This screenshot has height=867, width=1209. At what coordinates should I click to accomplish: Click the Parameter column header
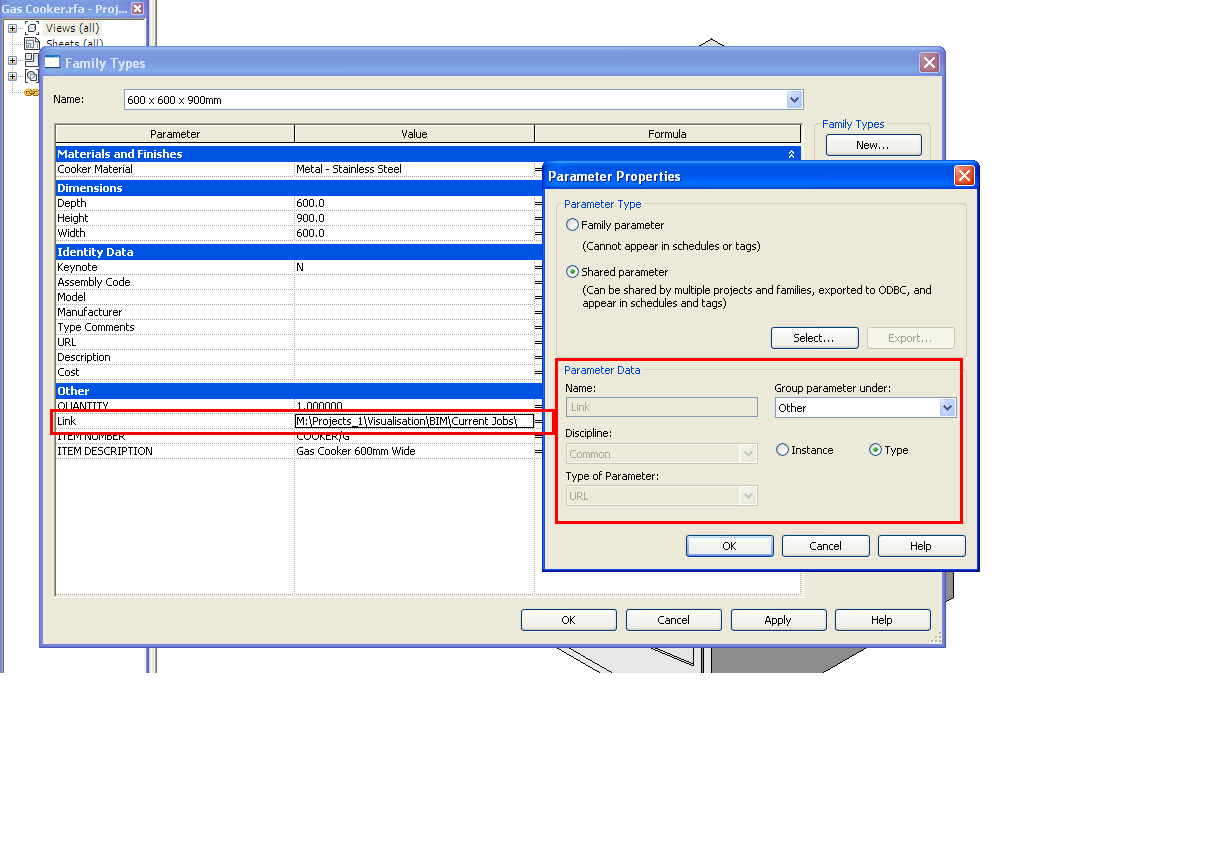click(175, 134)
